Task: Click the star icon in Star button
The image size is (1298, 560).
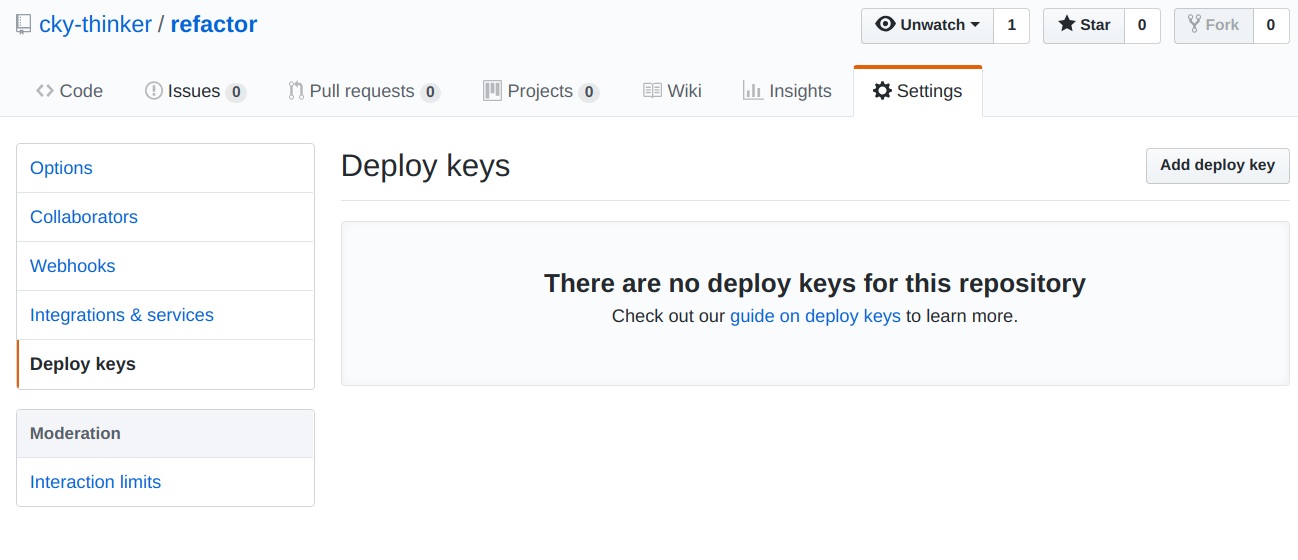Action: [x=1067, y=24]
